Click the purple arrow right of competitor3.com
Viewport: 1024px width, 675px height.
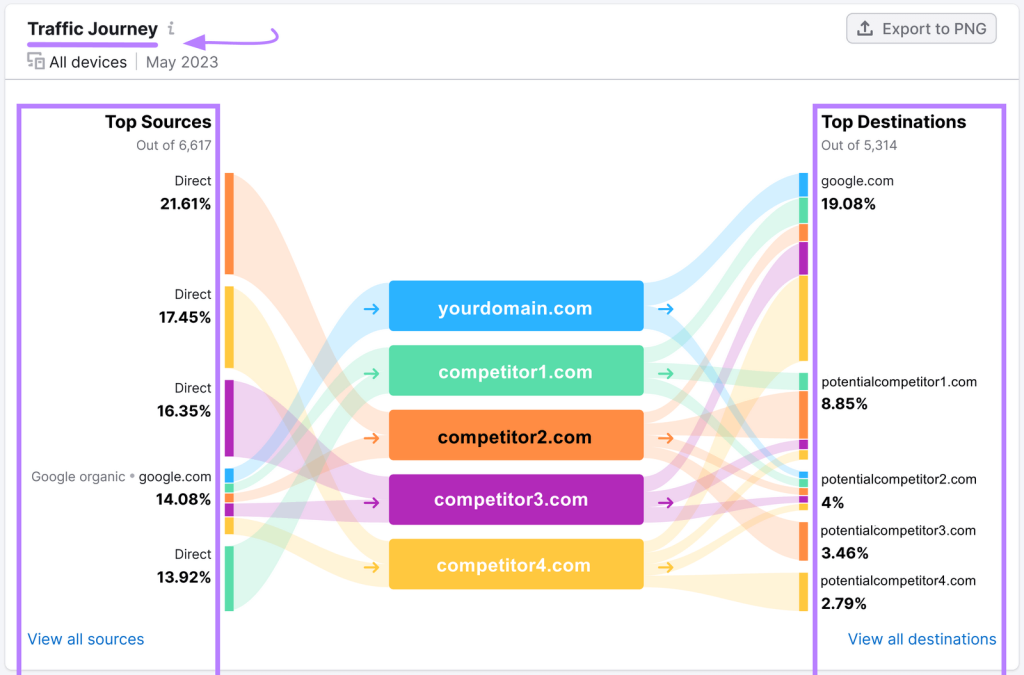665,501
